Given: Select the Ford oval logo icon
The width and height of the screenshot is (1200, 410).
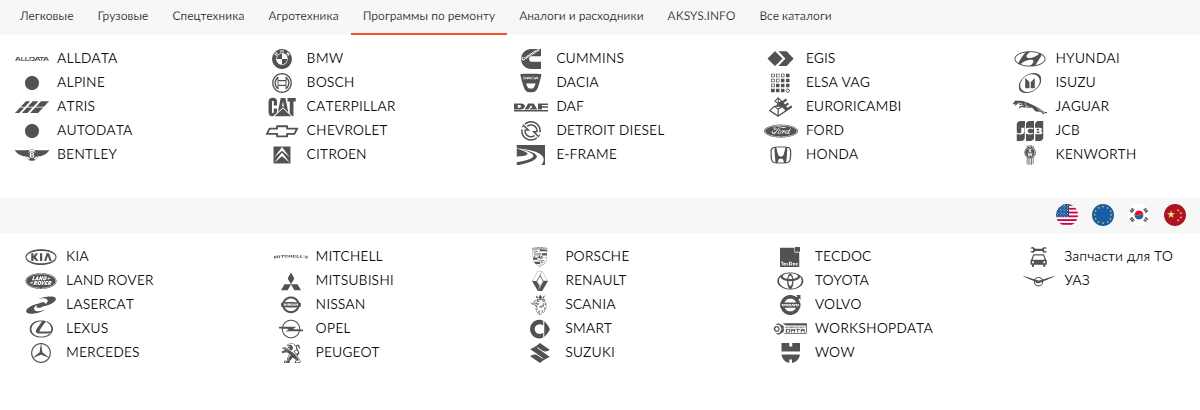Looking at the screenshot, I should (x=780, y=130).
